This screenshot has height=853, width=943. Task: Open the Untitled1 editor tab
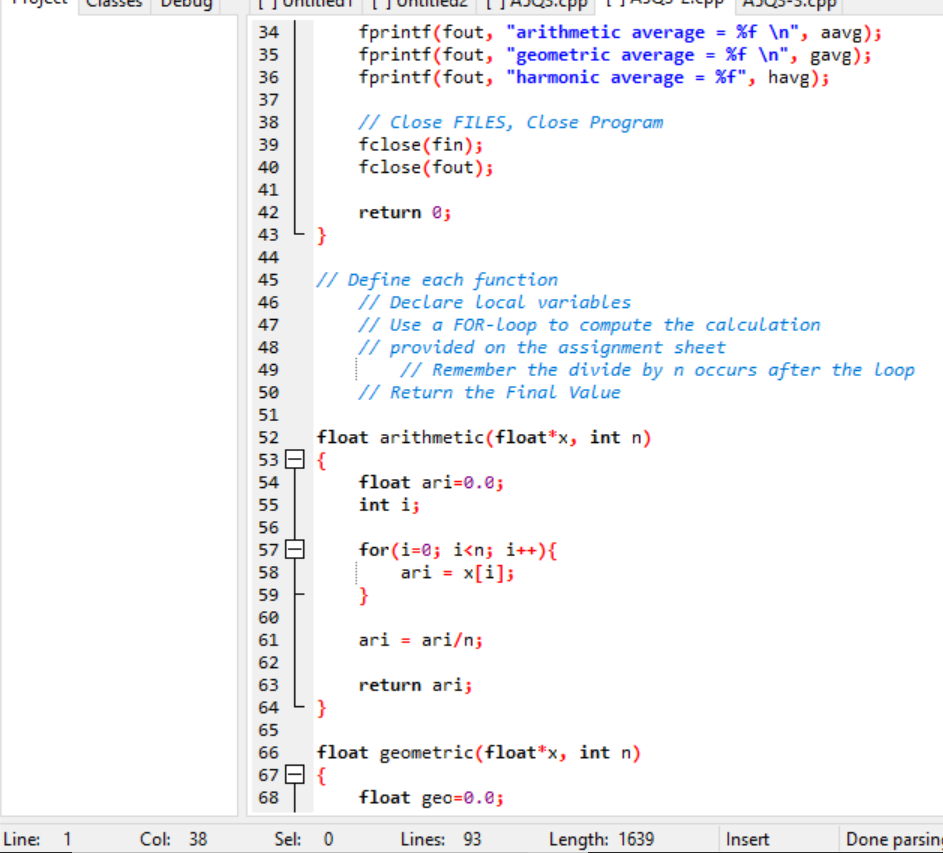306,5
